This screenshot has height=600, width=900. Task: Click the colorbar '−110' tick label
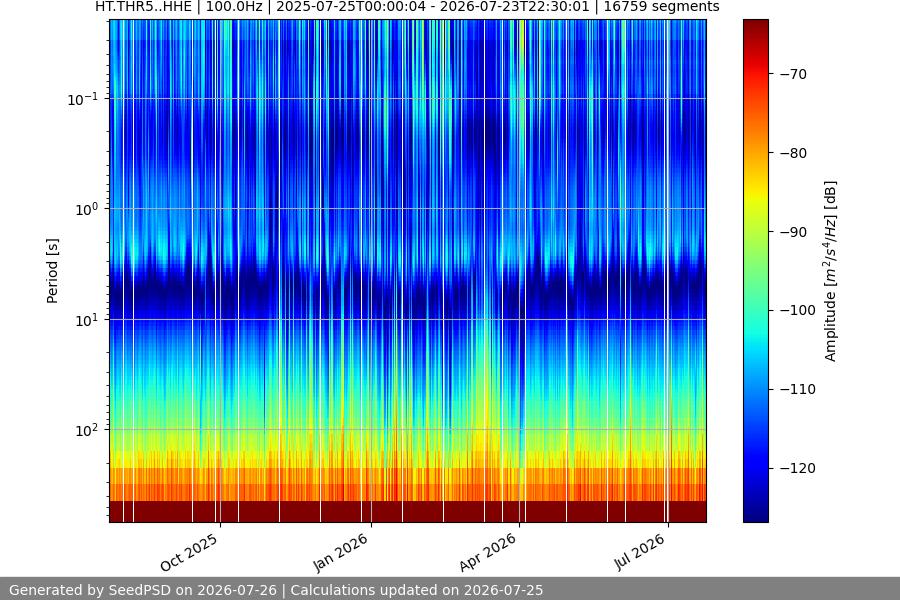(797, 389)
